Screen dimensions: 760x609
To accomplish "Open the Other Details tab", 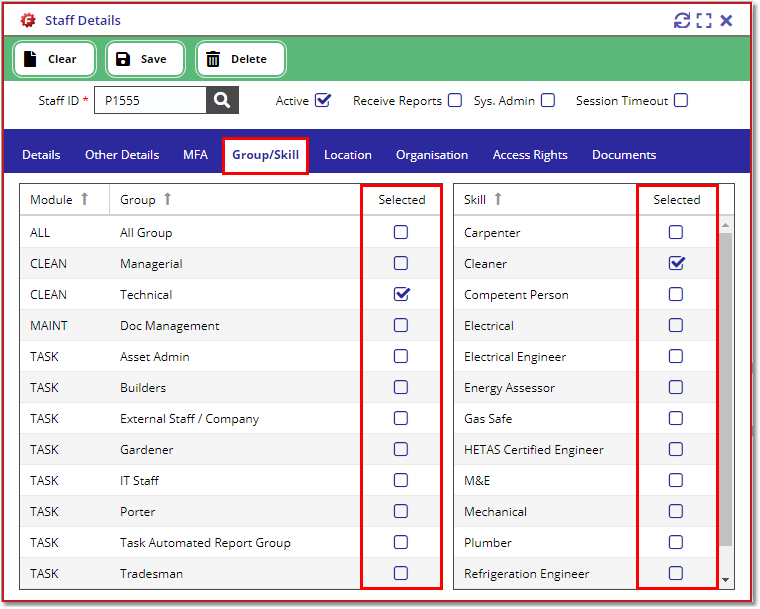I will [x=122, y=155].
